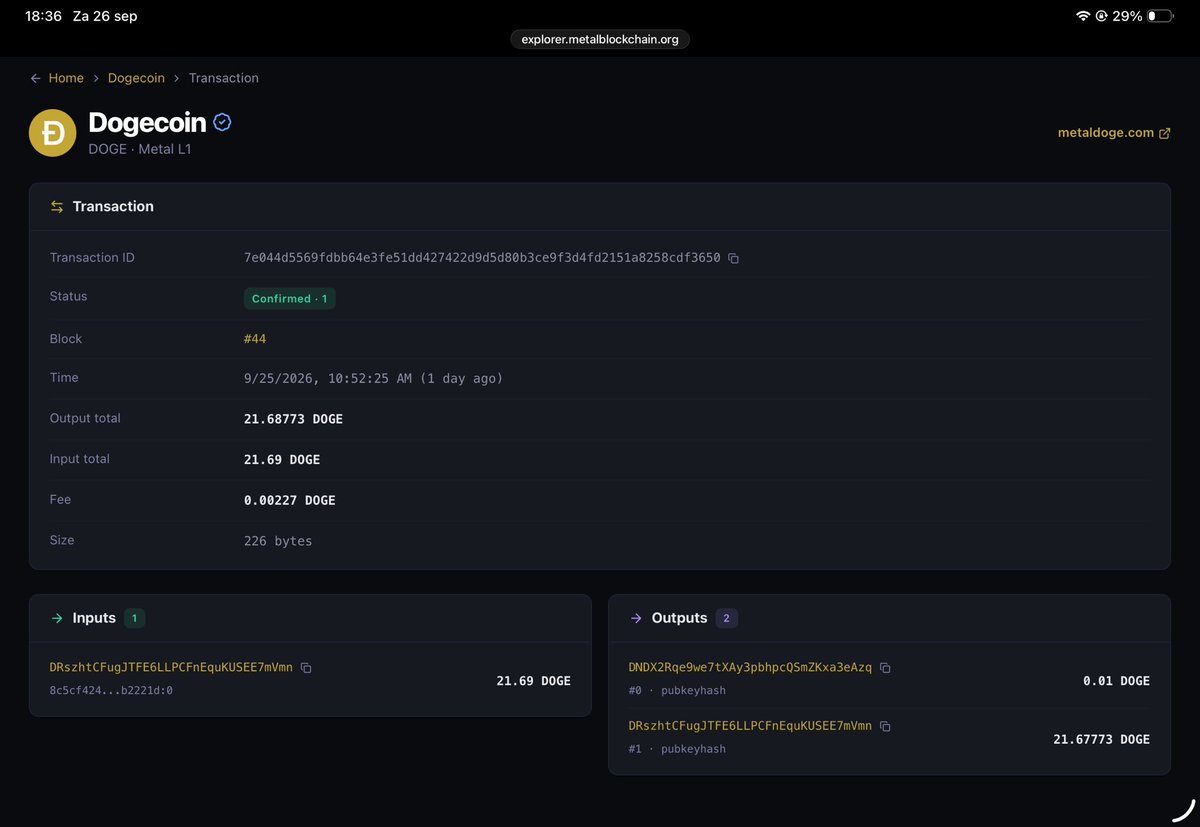Copy the input address
This screenshot has width=1200, height=827.
pos(306,668)
